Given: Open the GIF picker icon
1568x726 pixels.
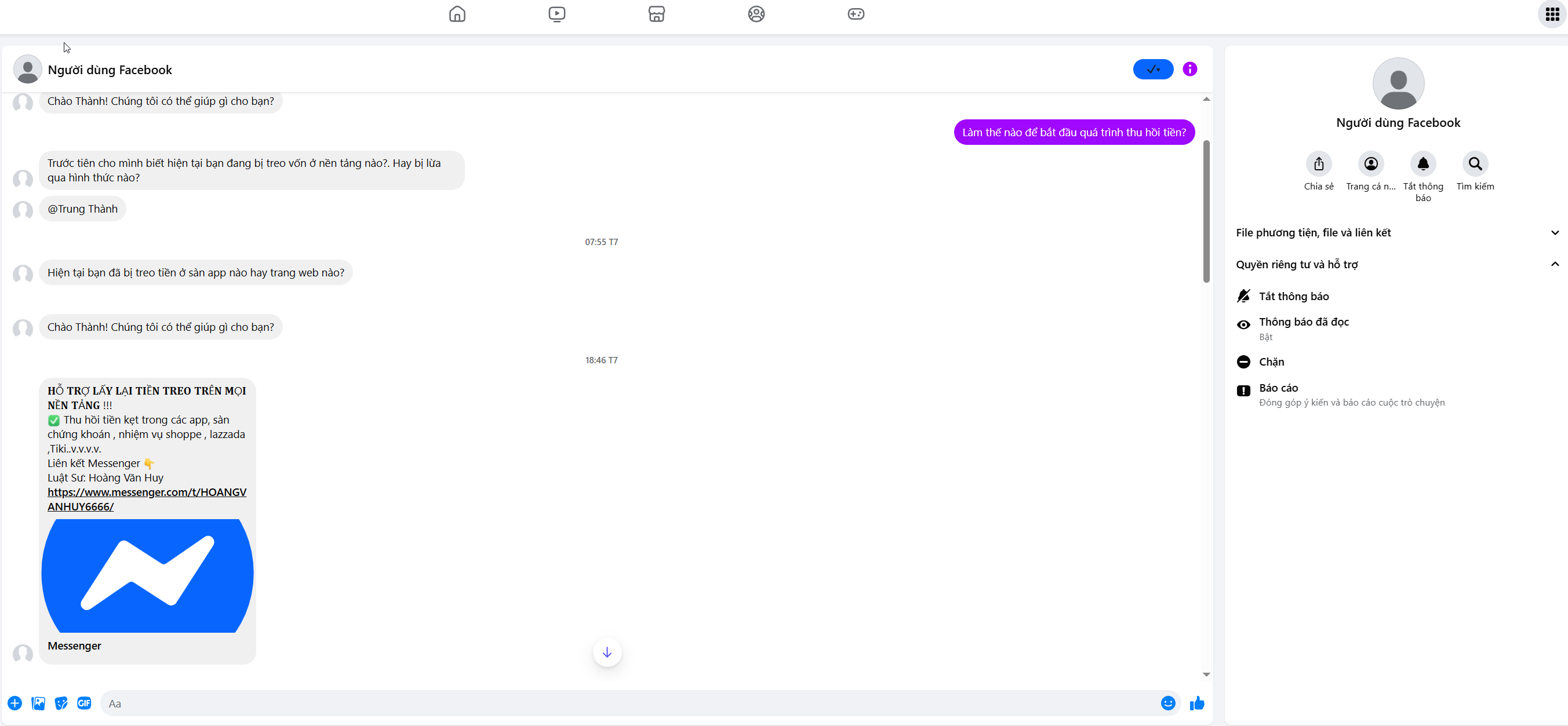Looking at the screenshot, I should (x=84, y=703).
